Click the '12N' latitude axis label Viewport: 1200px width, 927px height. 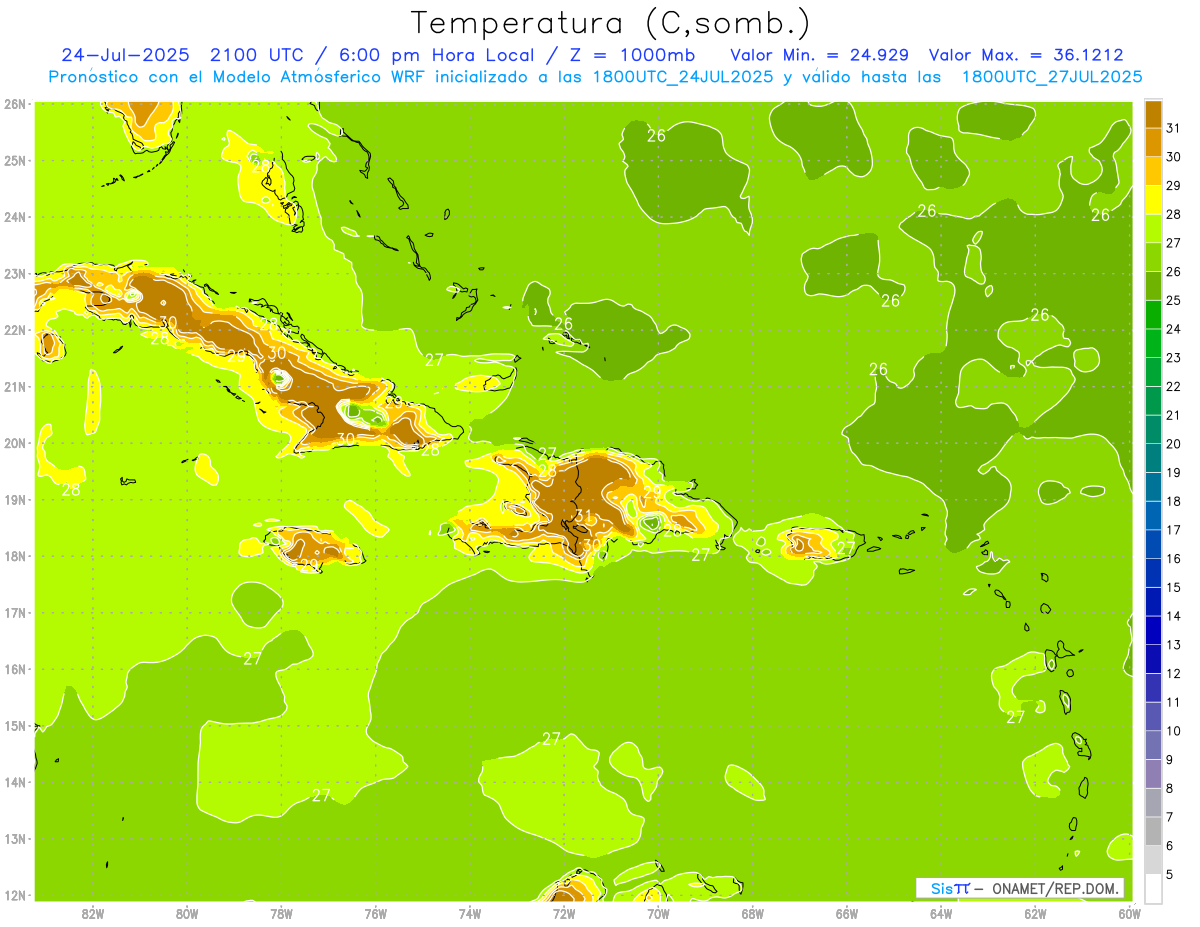[15, 895]
